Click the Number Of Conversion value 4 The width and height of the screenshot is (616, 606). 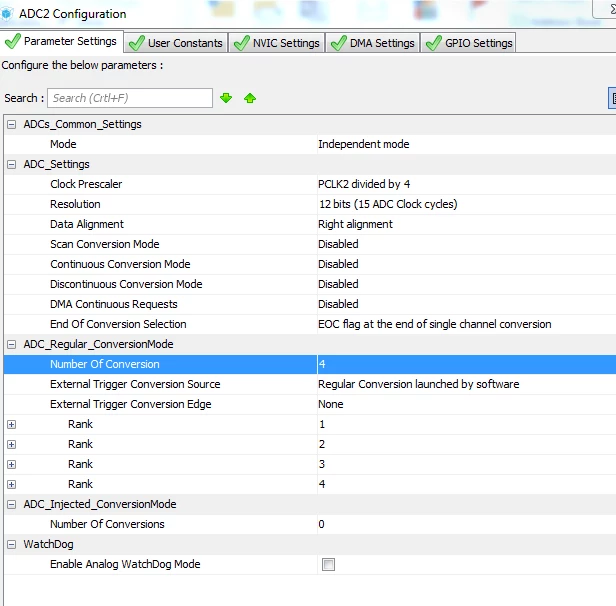point(322,364)
